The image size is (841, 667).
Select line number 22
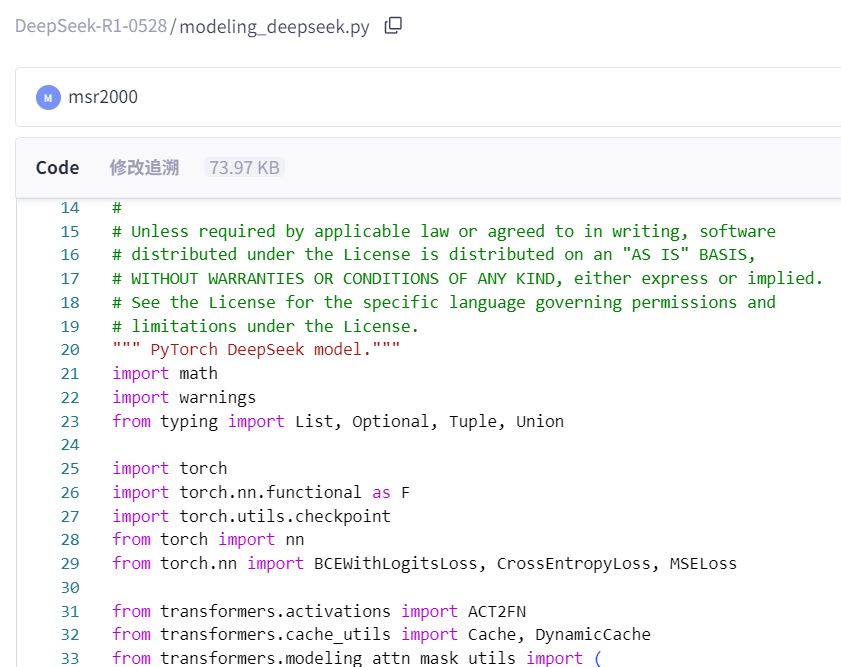click(x=70, y=398)
